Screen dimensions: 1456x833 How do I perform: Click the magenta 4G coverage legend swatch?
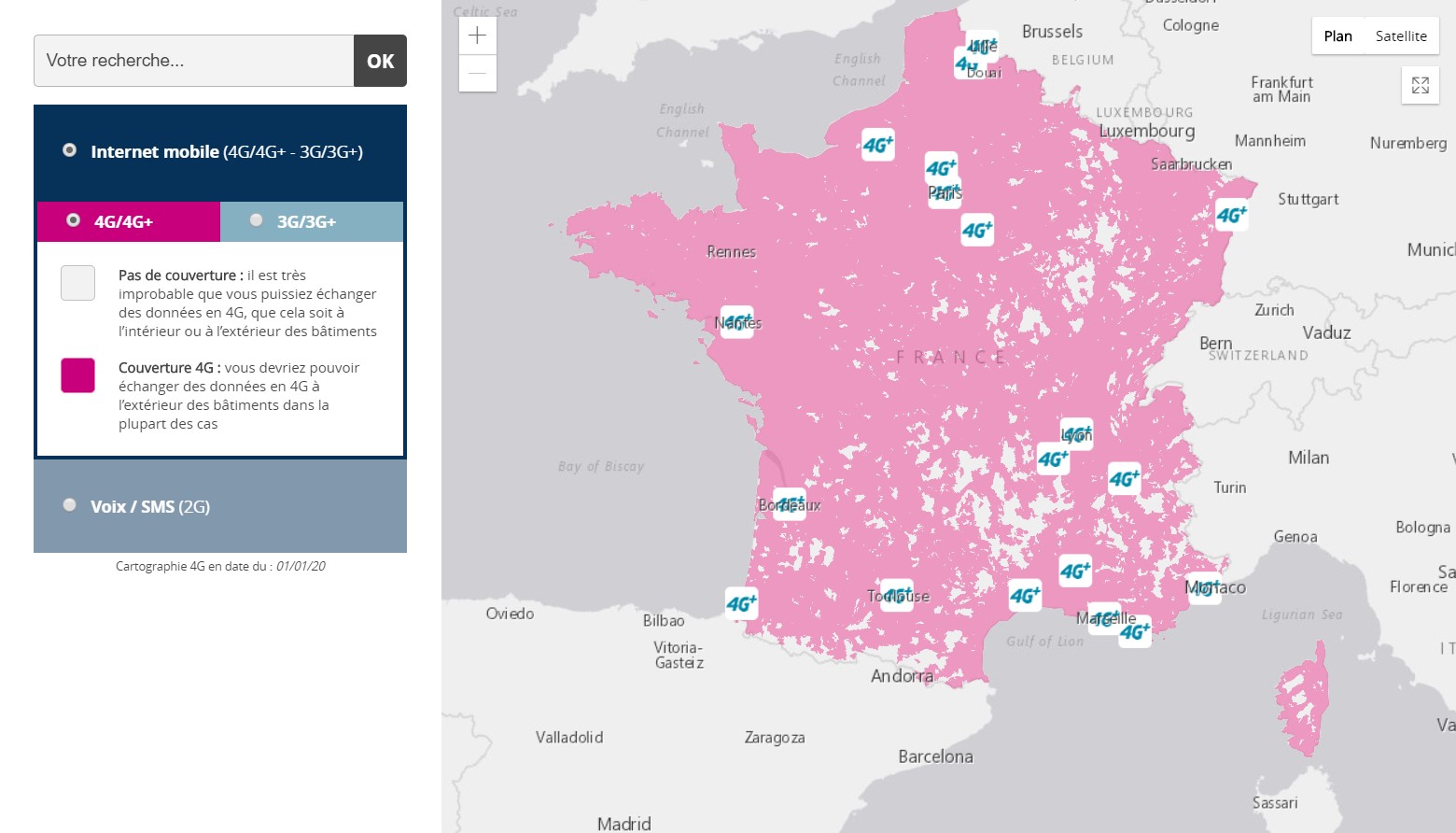coord(77,375)
